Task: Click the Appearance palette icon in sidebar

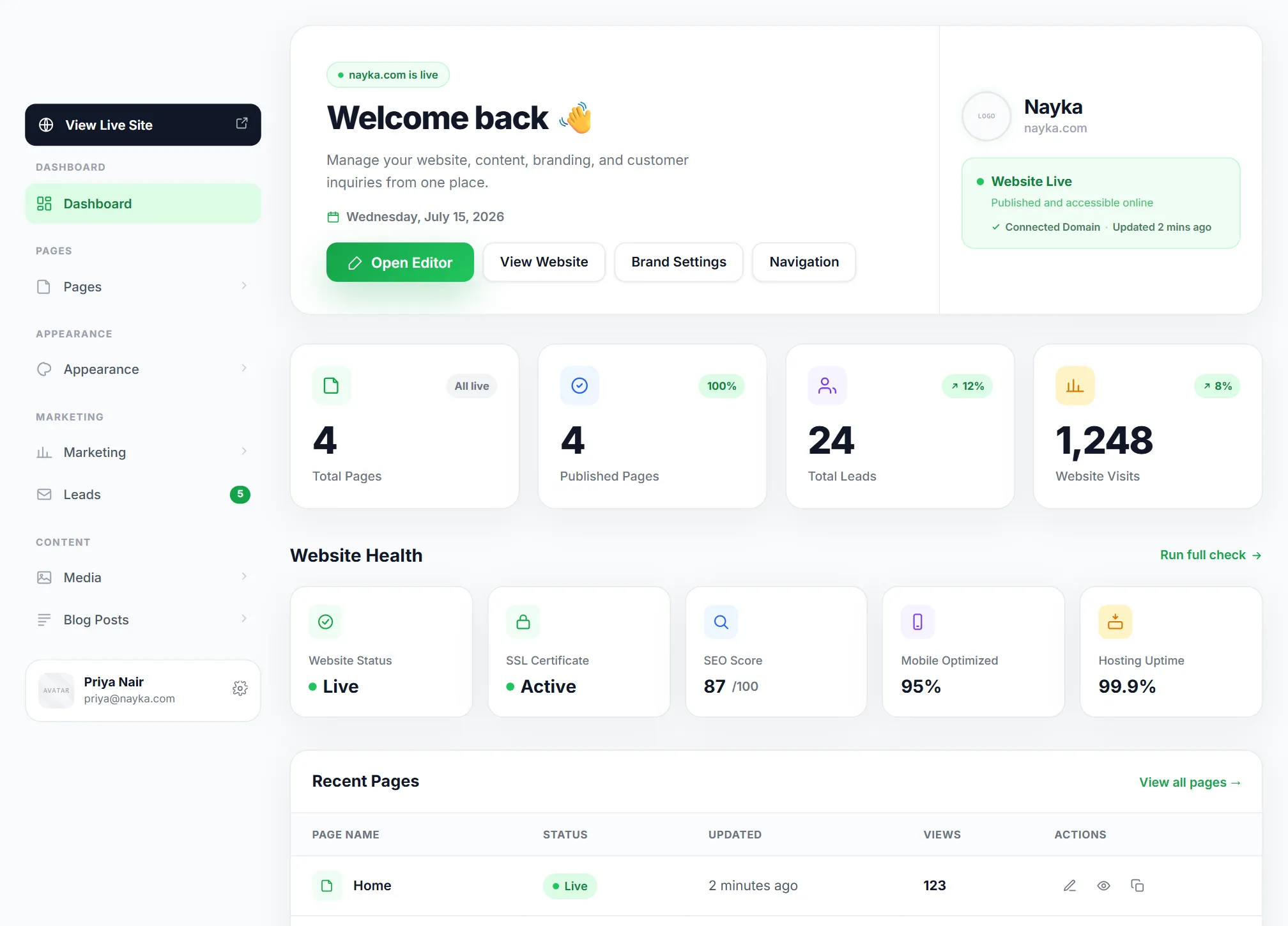Action: [44, 369]
